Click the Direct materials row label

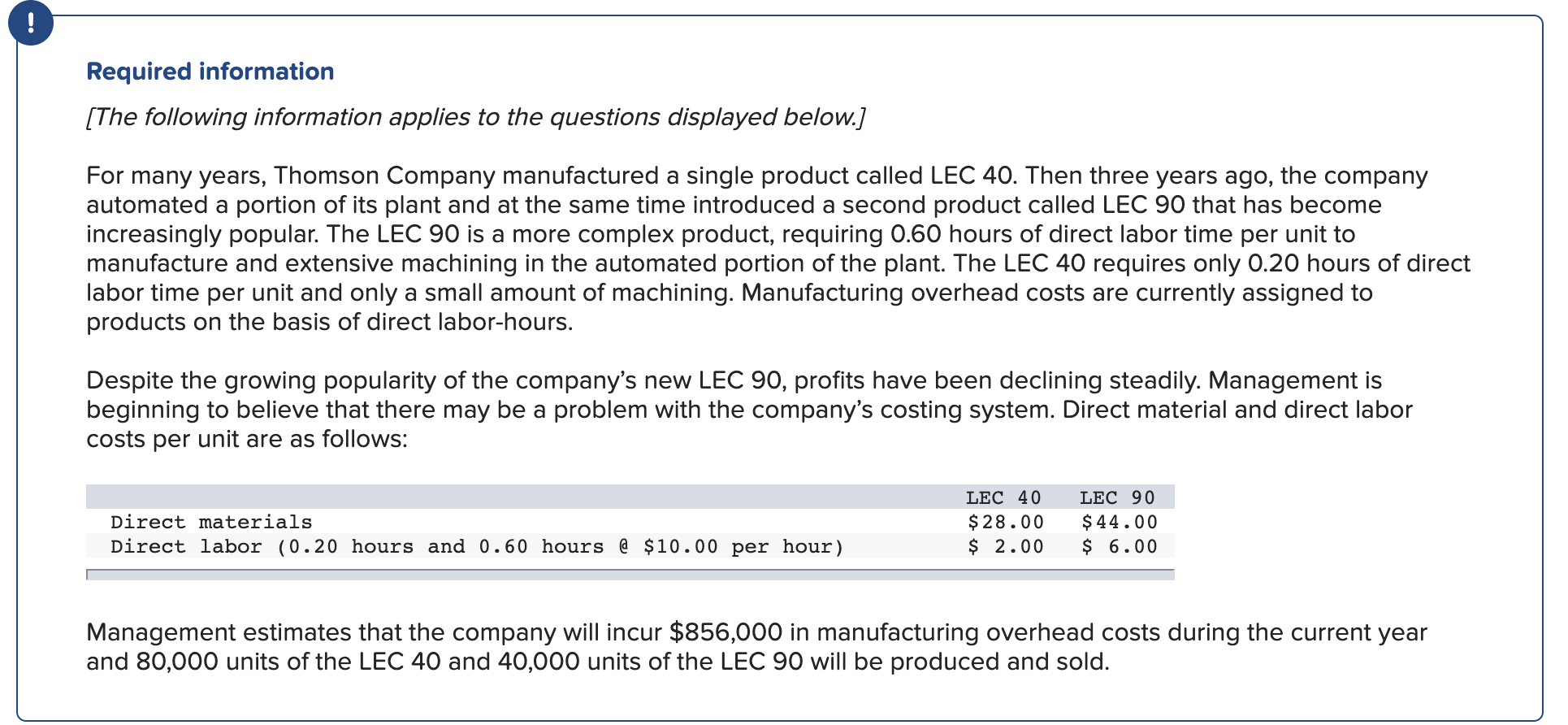(x=211, y=522)
